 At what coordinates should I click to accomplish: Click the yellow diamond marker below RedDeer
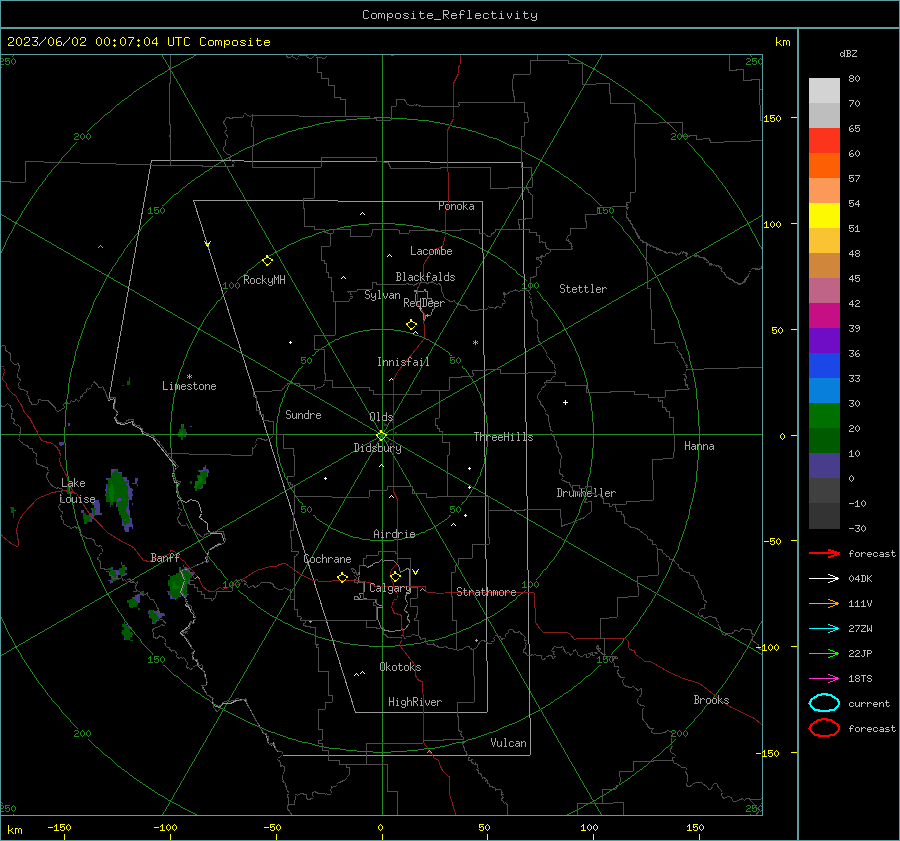click(x=412, y=325)
